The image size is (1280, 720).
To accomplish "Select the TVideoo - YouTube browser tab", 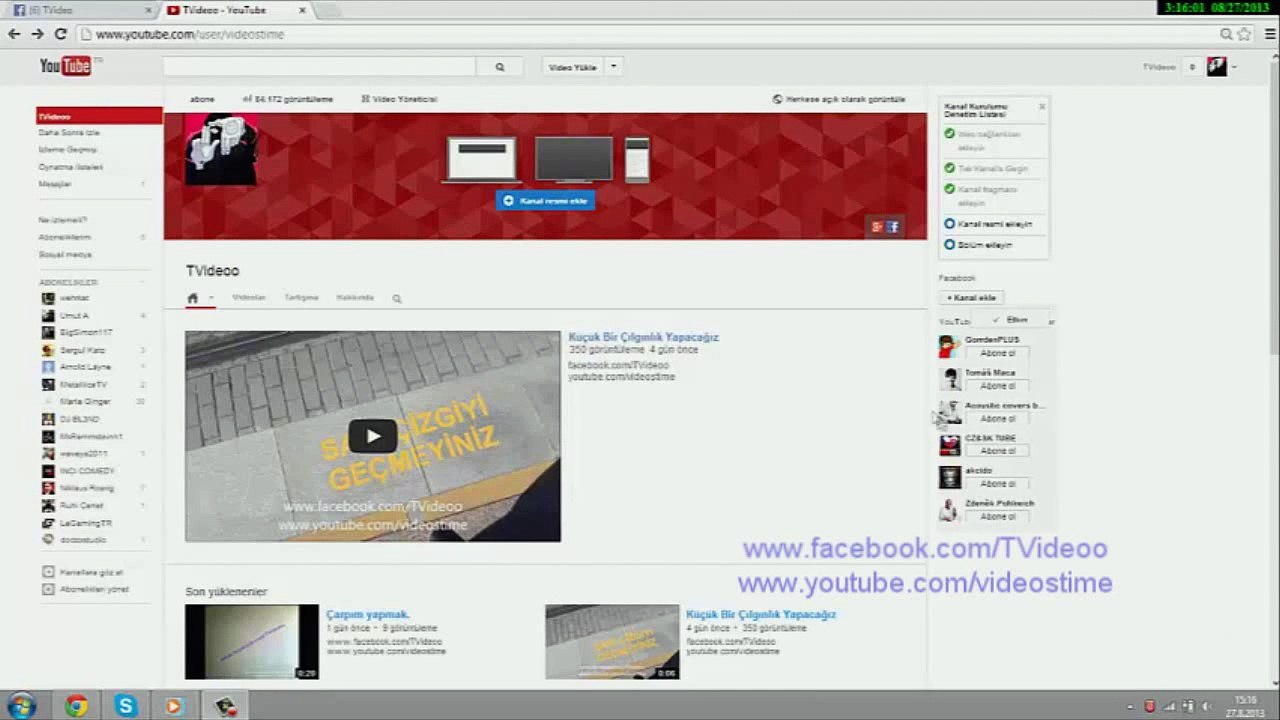I will click(238, 10).
